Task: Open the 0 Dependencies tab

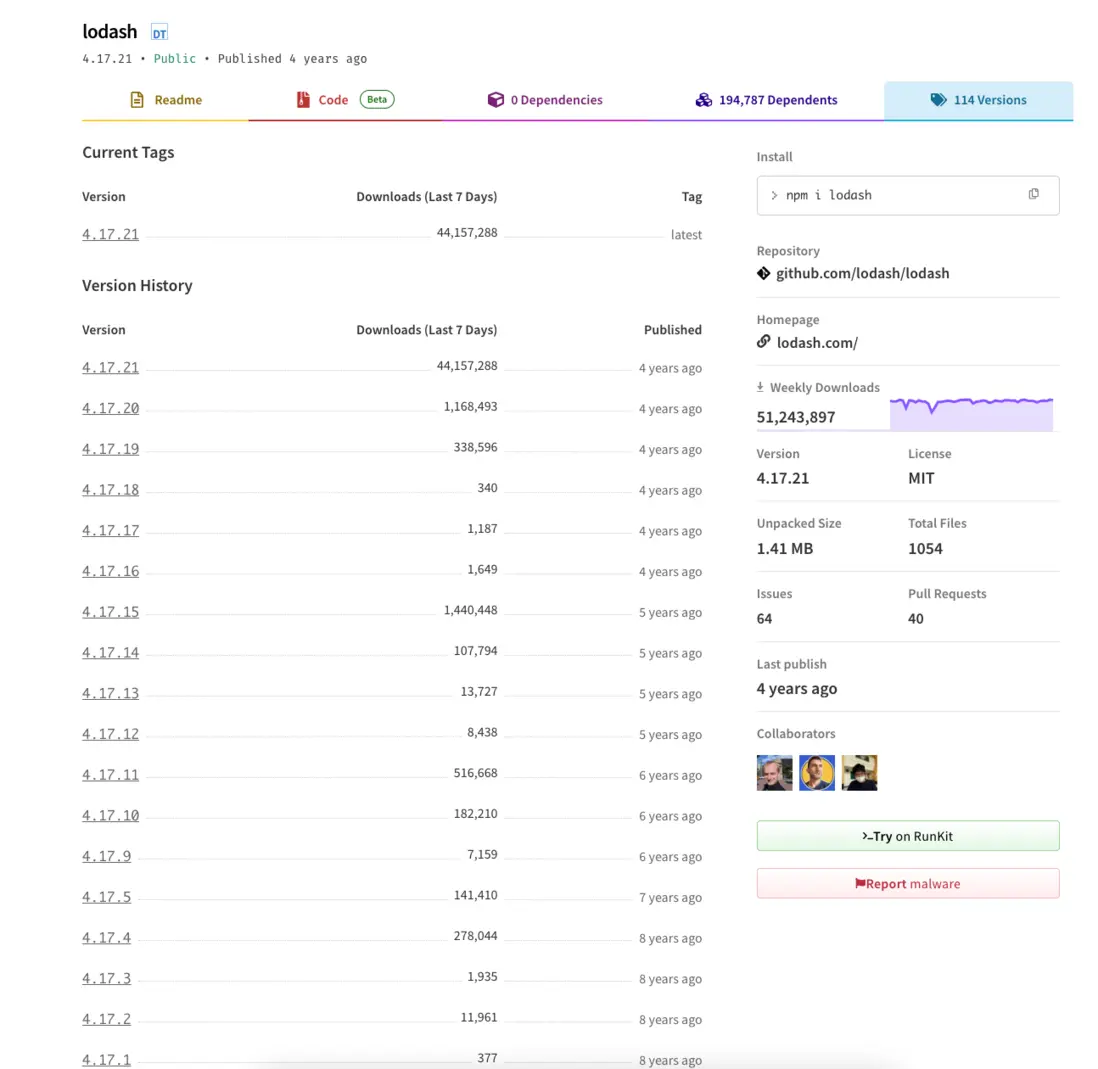Action: (x=546, y=100)
